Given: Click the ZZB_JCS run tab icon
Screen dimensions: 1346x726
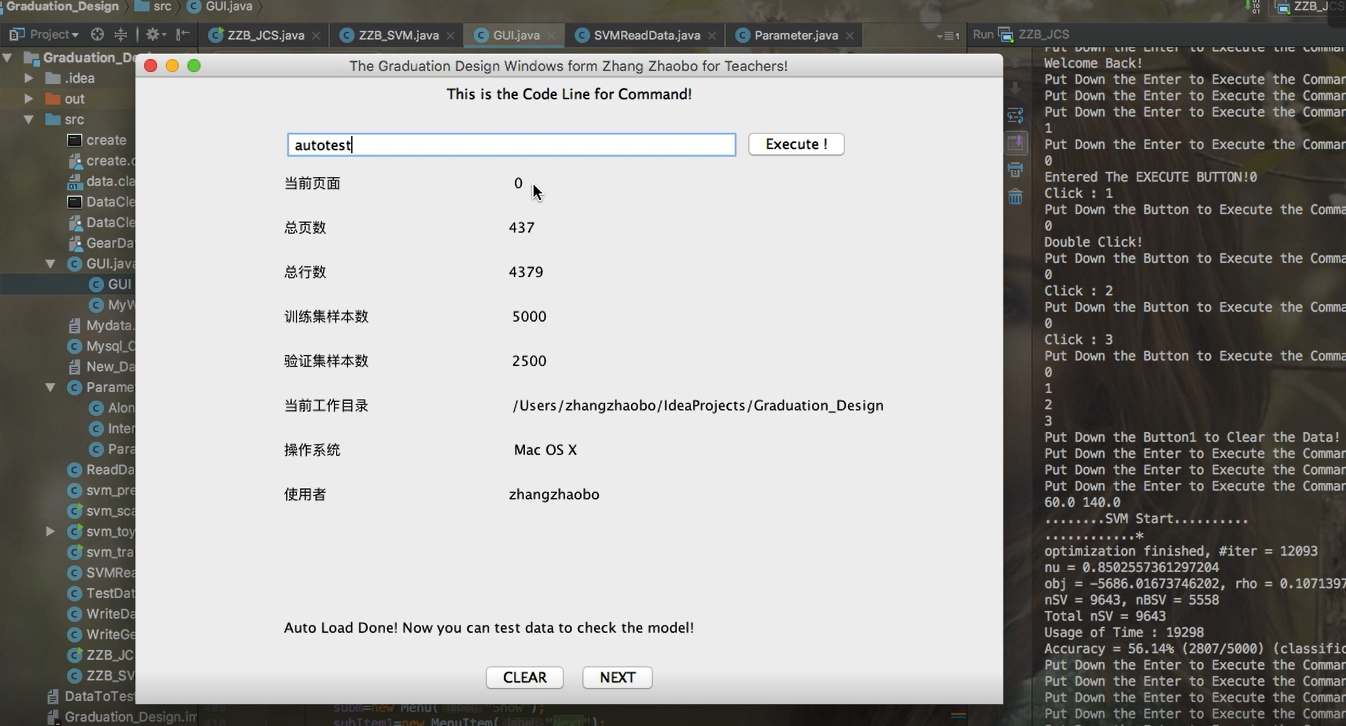Looking at the screenshot, I should (x=1006, y=35).
